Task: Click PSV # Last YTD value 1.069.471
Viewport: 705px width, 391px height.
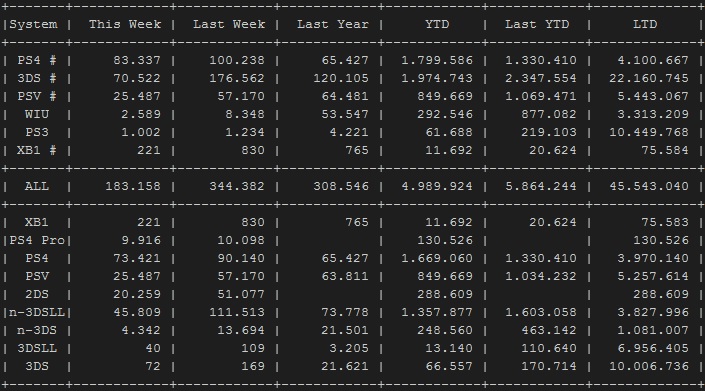Action: [541, 96]
